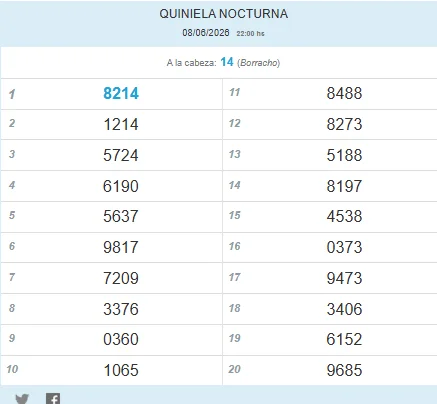Select position 9 number 0360
Viewport: 437px width, 404px height.
coord(121,339)
